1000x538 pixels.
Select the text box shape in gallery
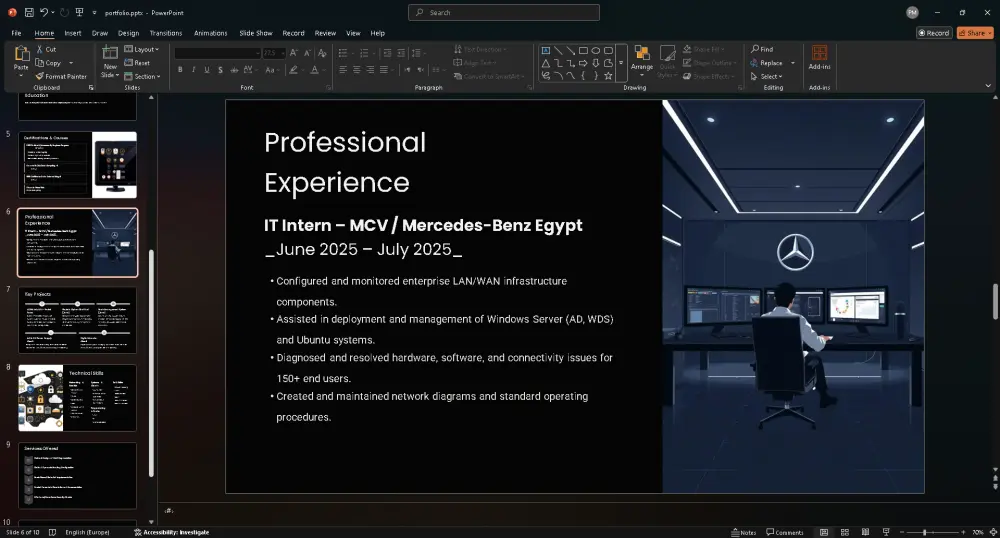click(546, 50)
